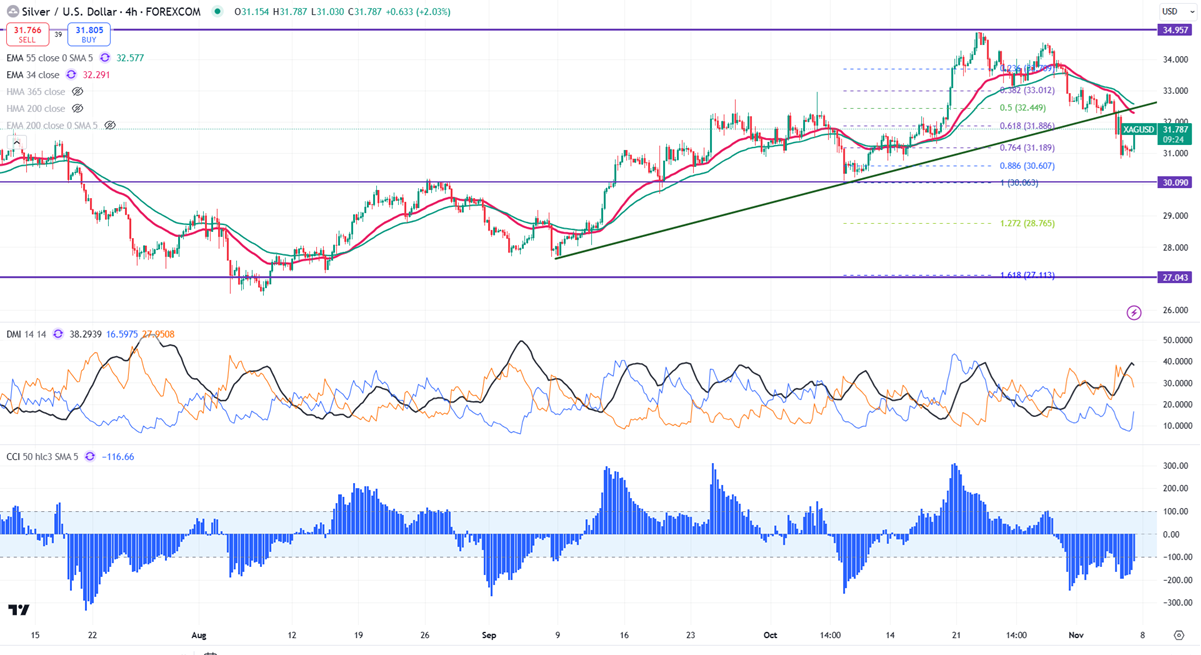1201x655 pixels.
Task: Click the open price O31.154
Action: [253, 11]
